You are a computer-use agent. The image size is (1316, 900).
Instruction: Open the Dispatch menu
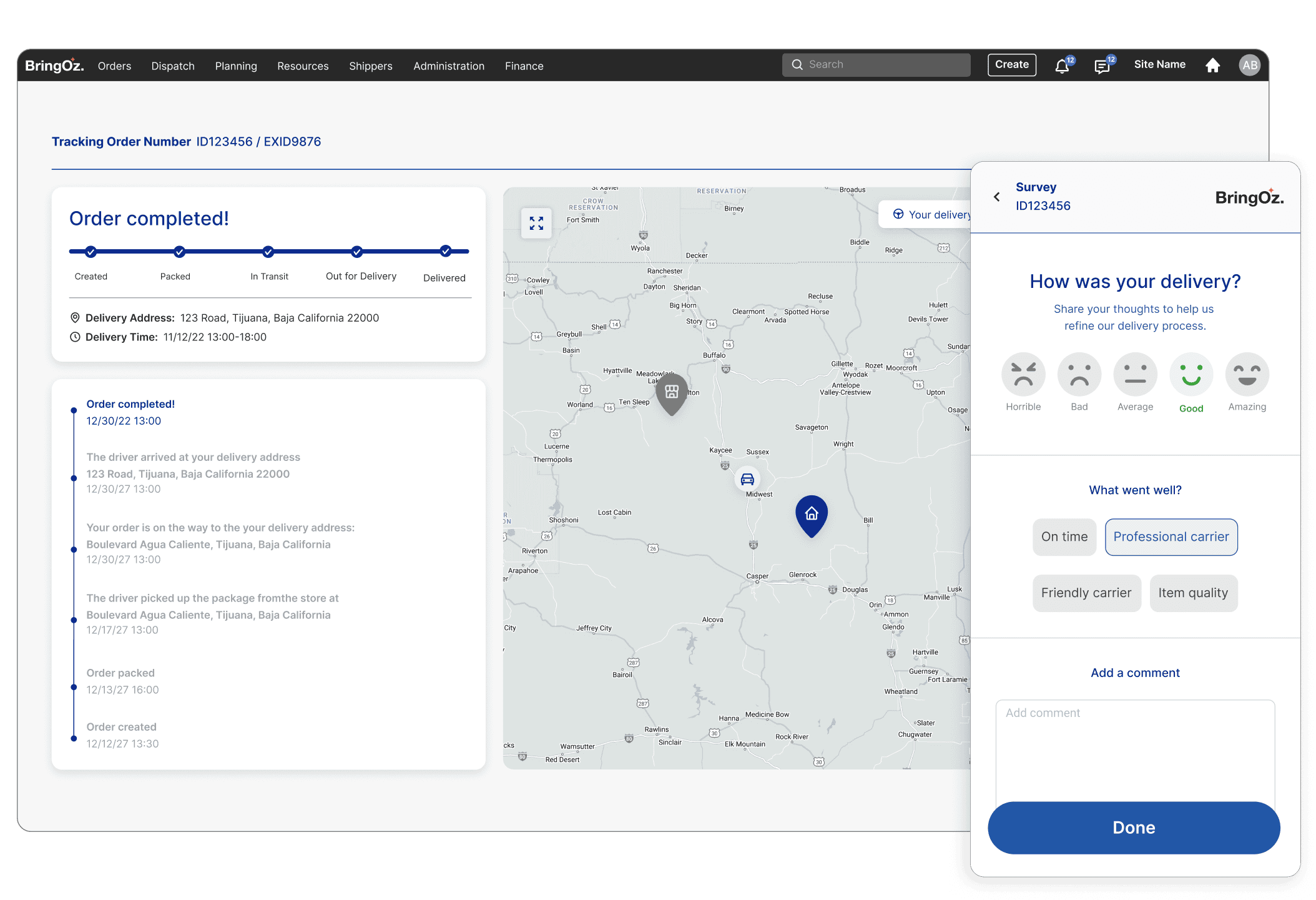(173, 66)
